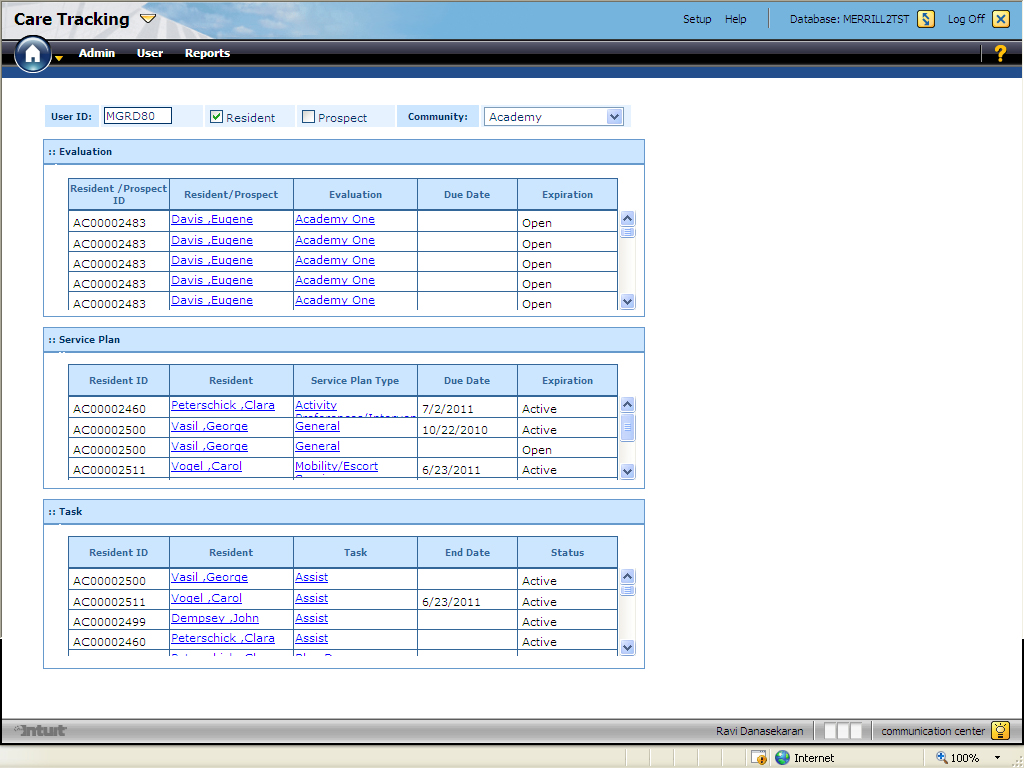Image resolution: width=1024 pixels, height=768 pixels.
Task: Click scroll down arrow in Service Plan table
Action: pos(627,472)
